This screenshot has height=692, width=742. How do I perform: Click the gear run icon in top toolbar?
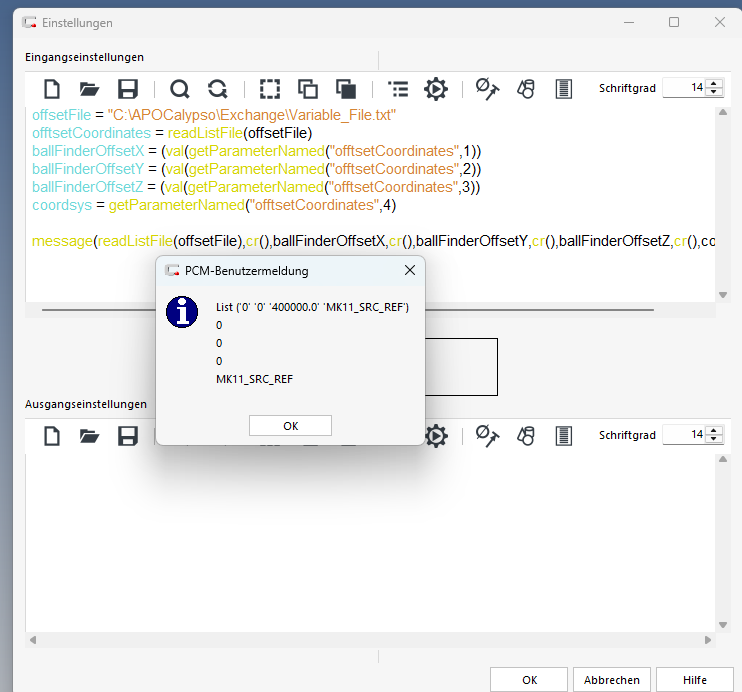[436, 89]
